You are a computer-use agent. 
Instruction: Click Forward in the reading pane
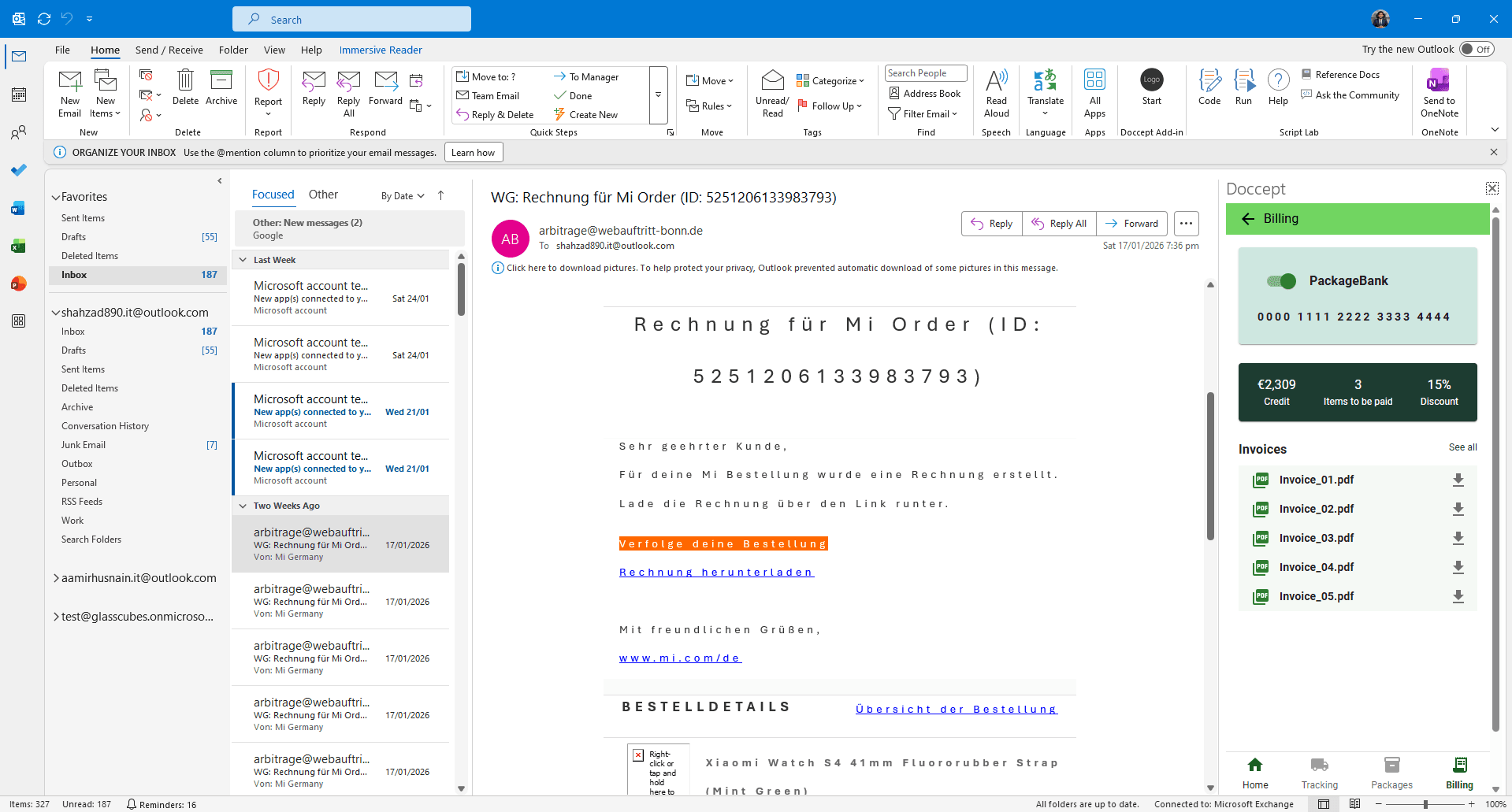coord(1131,224)
